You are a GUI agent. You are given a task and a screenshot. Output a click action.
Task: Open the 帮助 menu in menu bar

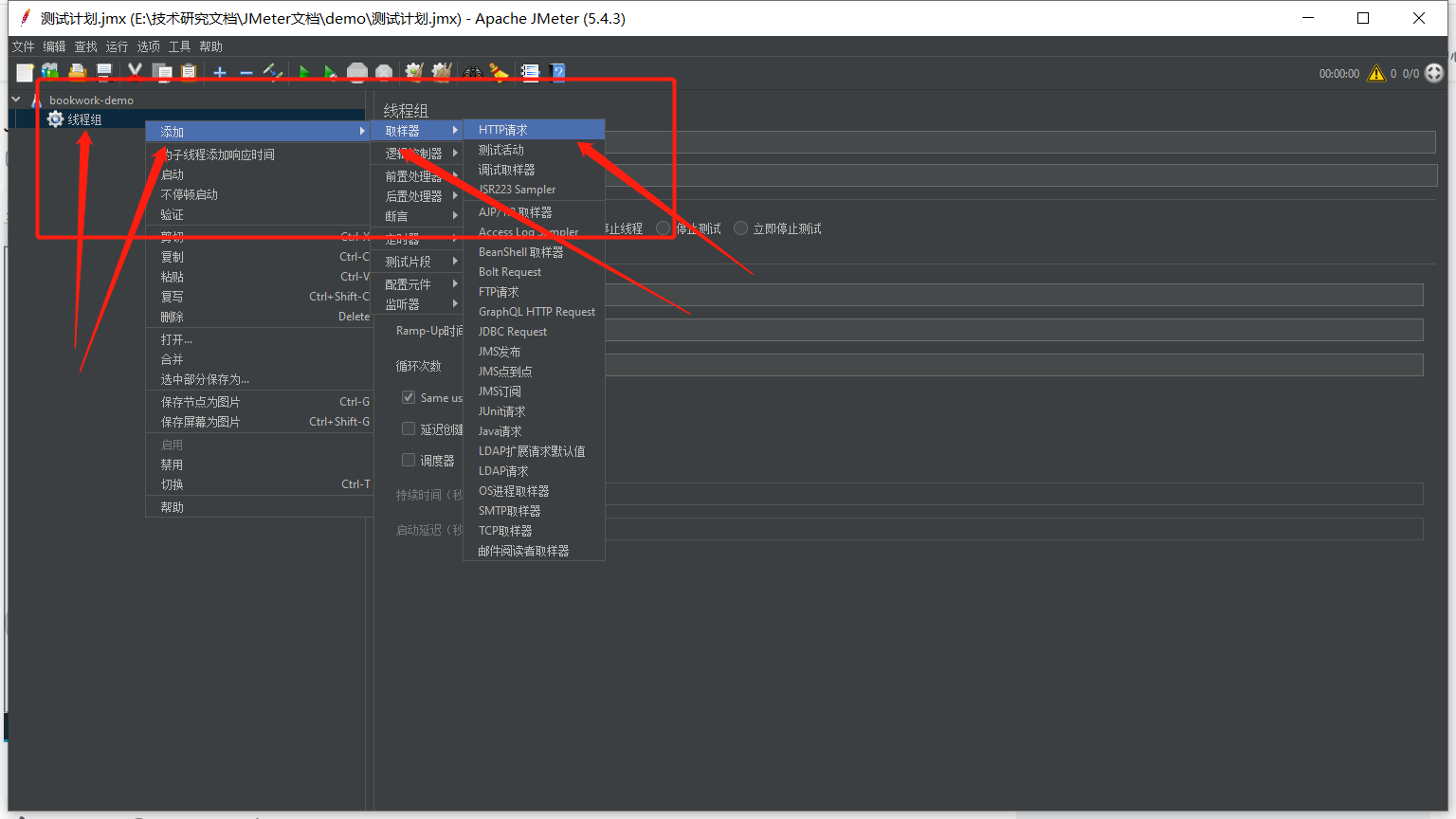click(x=210, y=46)
